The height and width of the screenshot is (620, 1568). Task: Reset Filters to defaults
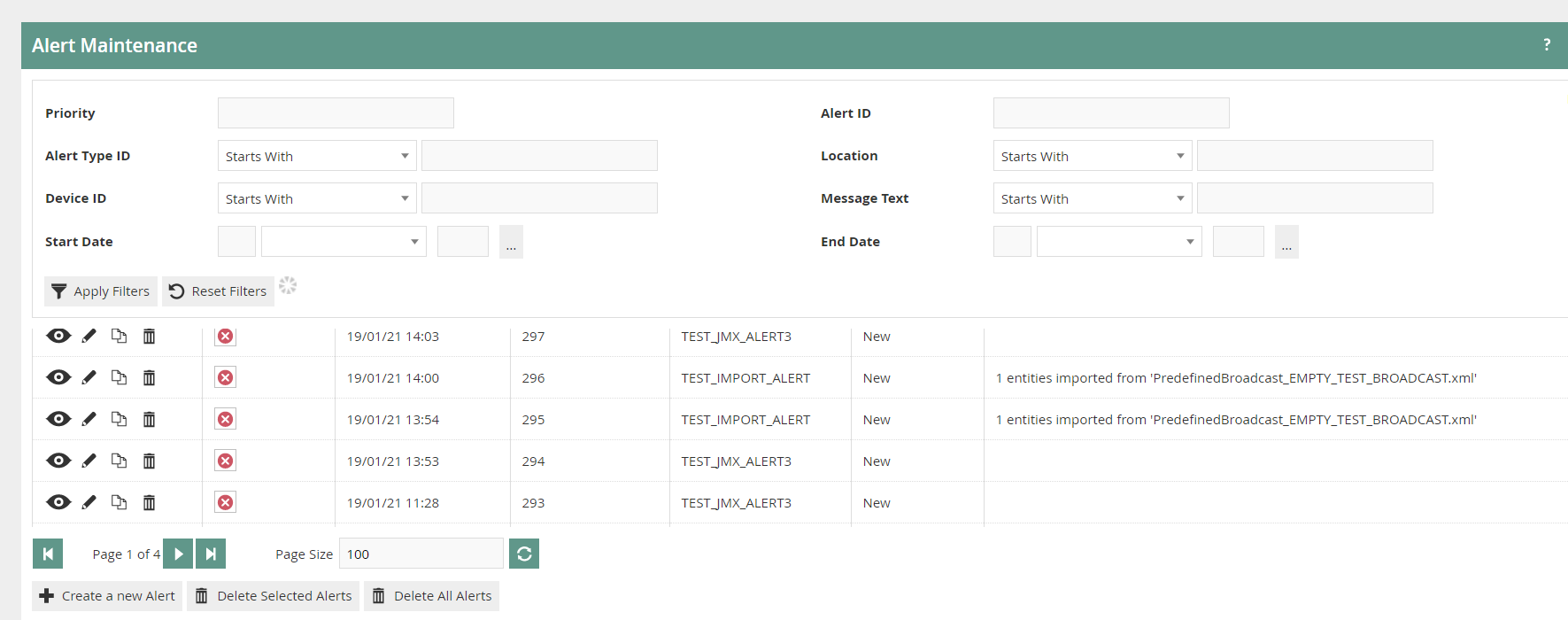click(x=218, y=291)
